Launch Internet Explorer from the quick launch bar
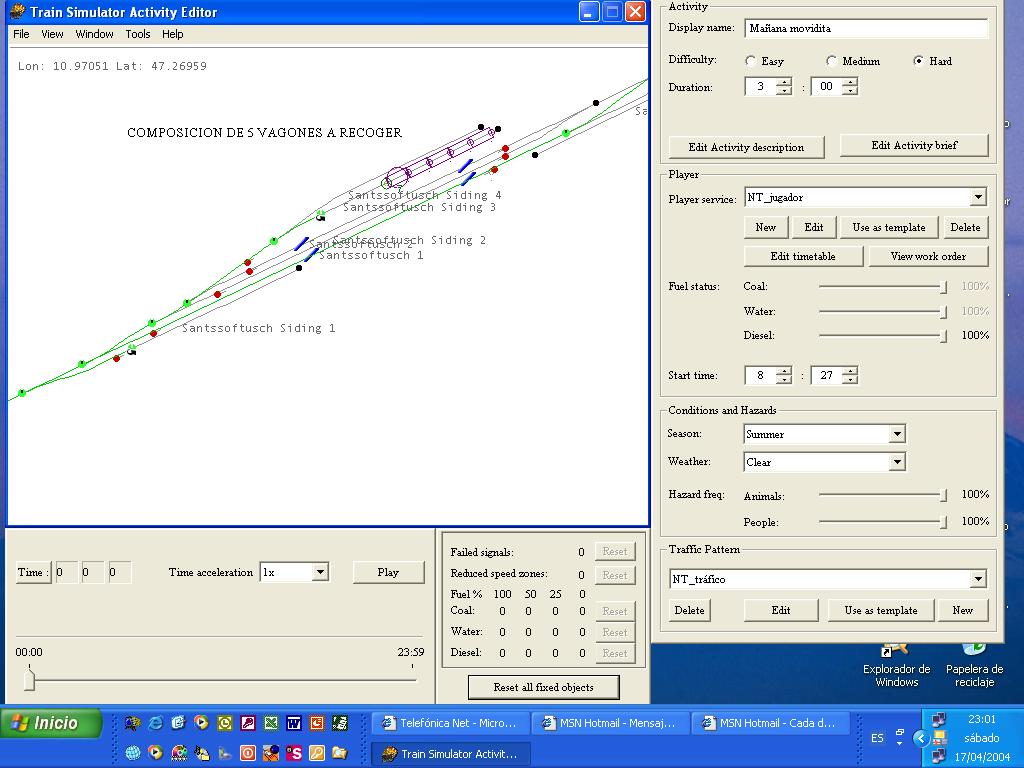This screenshot has width=1024, height=768. tap(155, 723)
